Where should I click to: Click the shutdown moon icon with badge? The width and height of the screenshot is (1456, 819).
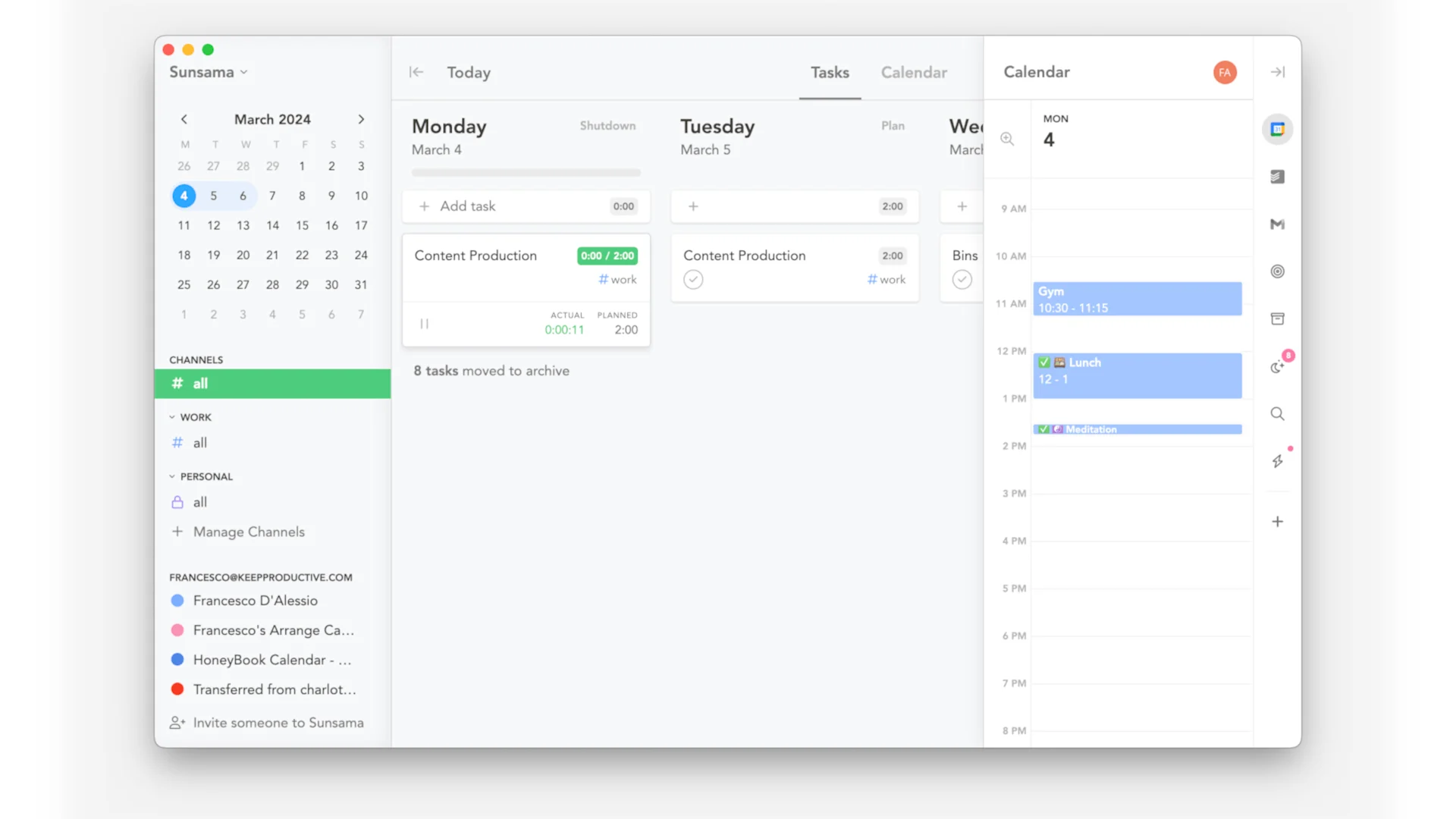pos(1277,366)
